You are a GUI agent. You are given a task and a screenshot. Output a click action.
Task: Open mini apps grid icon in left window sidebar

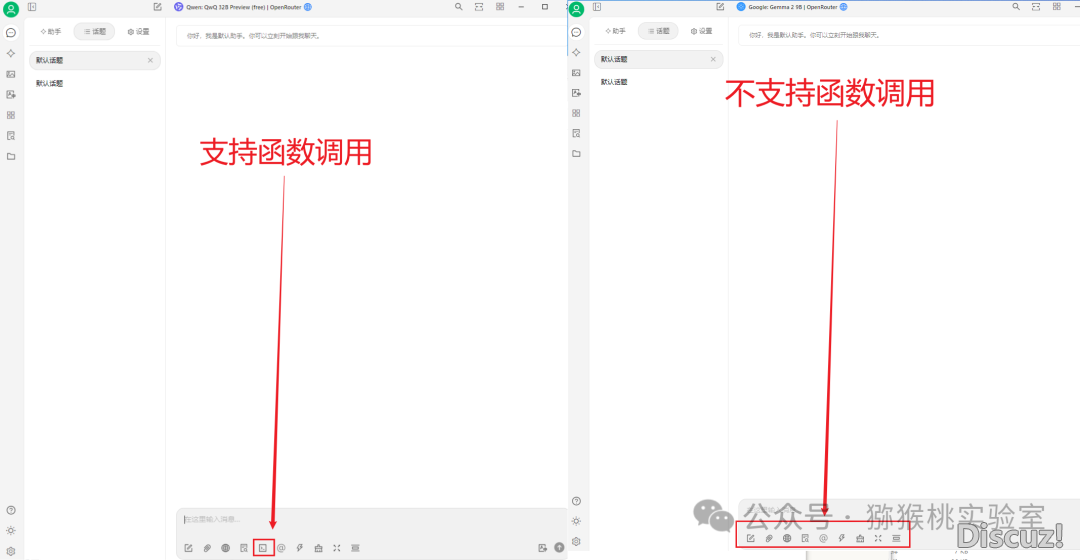pos(10,115)
